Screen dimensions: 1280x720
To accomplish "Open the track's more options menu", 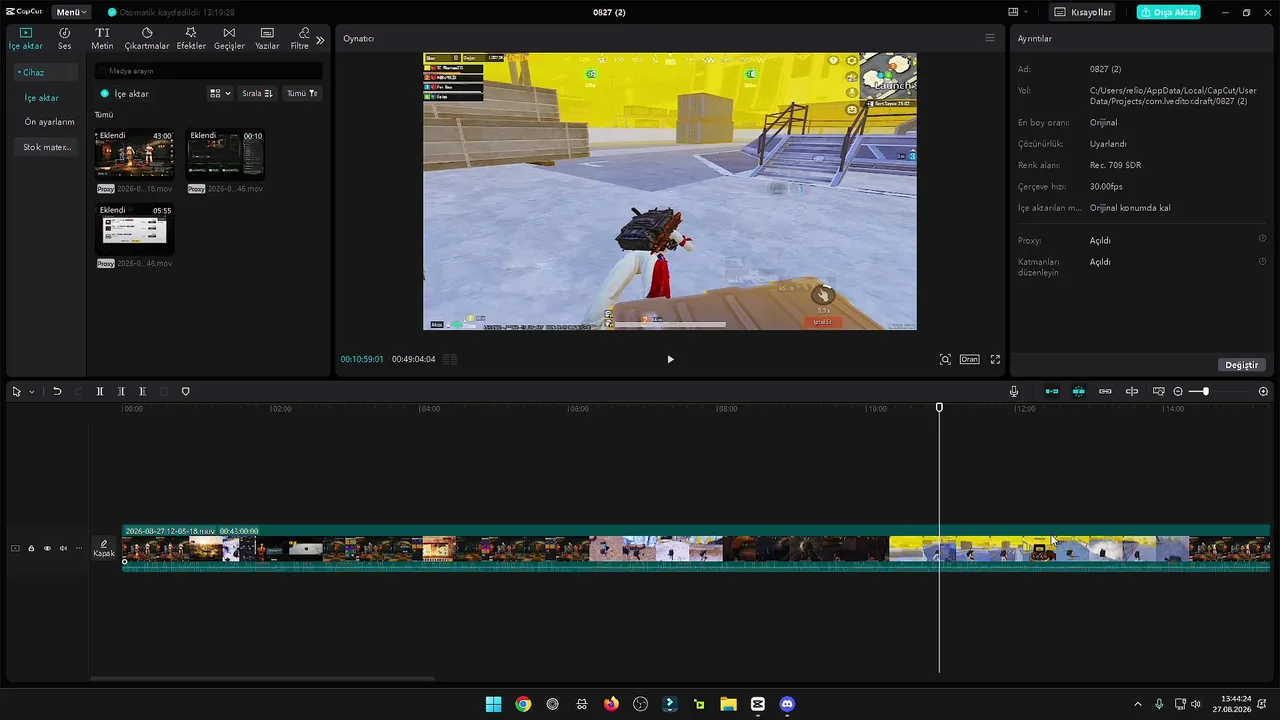I will (79, 548).
